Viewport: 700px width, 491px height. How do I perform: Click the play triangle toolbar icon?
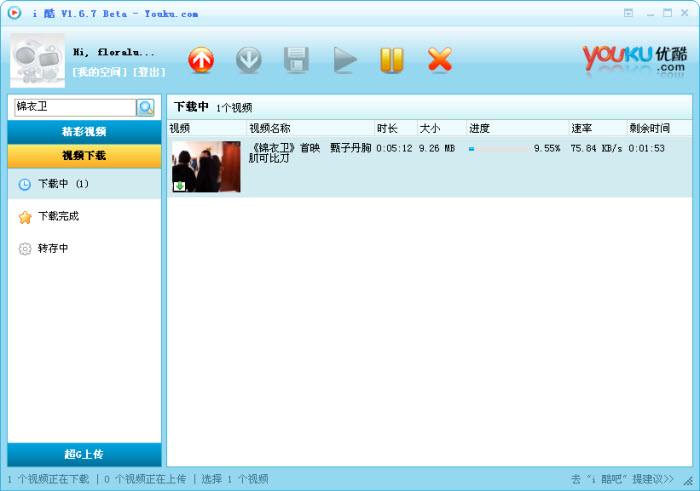pyautogui.click(x=345, y=60)
